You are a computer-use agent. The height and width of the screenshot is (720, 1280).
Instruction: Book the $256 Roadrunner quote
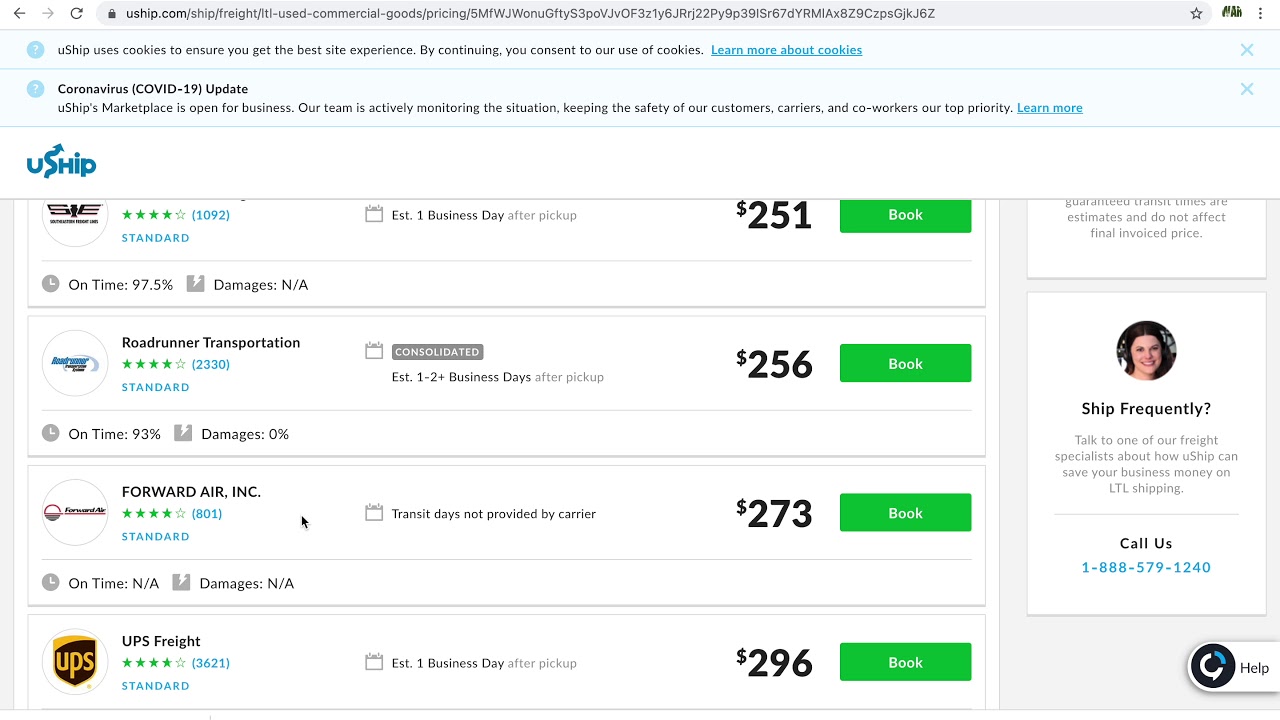905,363
